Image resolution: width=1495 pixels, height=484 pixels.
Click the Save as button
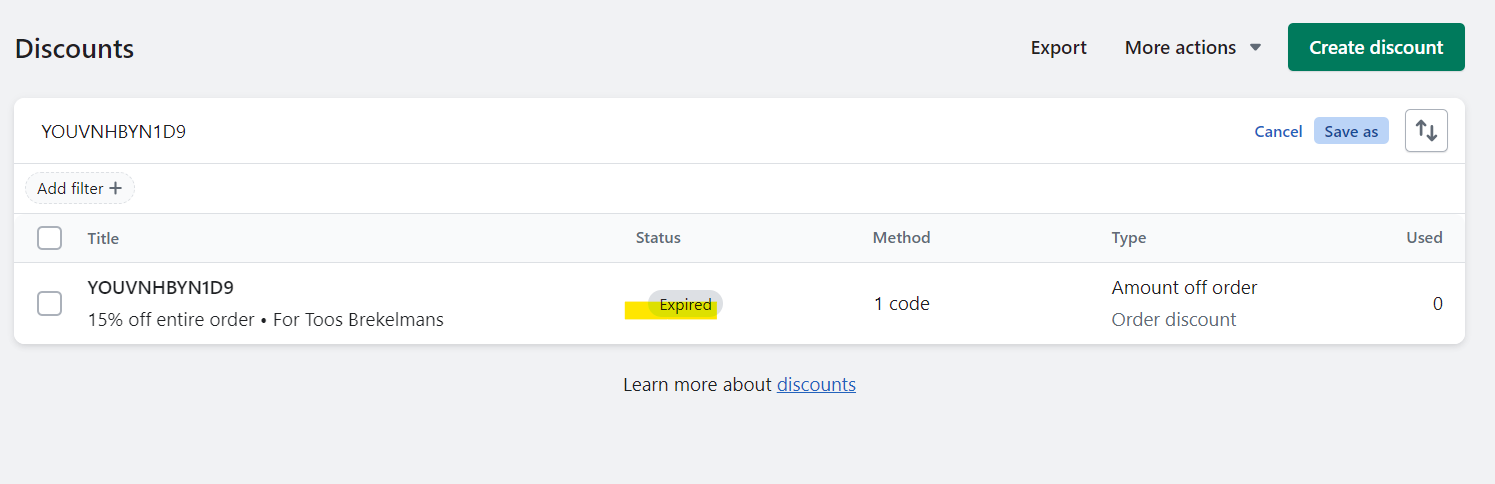pyautogui.click(x=1350, y=132)
